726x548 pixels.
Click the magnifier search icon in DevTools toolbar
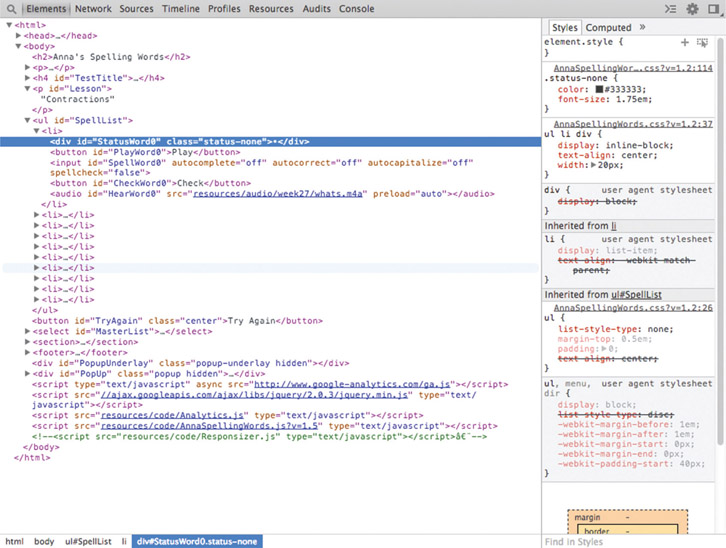[x=12, y=9]
